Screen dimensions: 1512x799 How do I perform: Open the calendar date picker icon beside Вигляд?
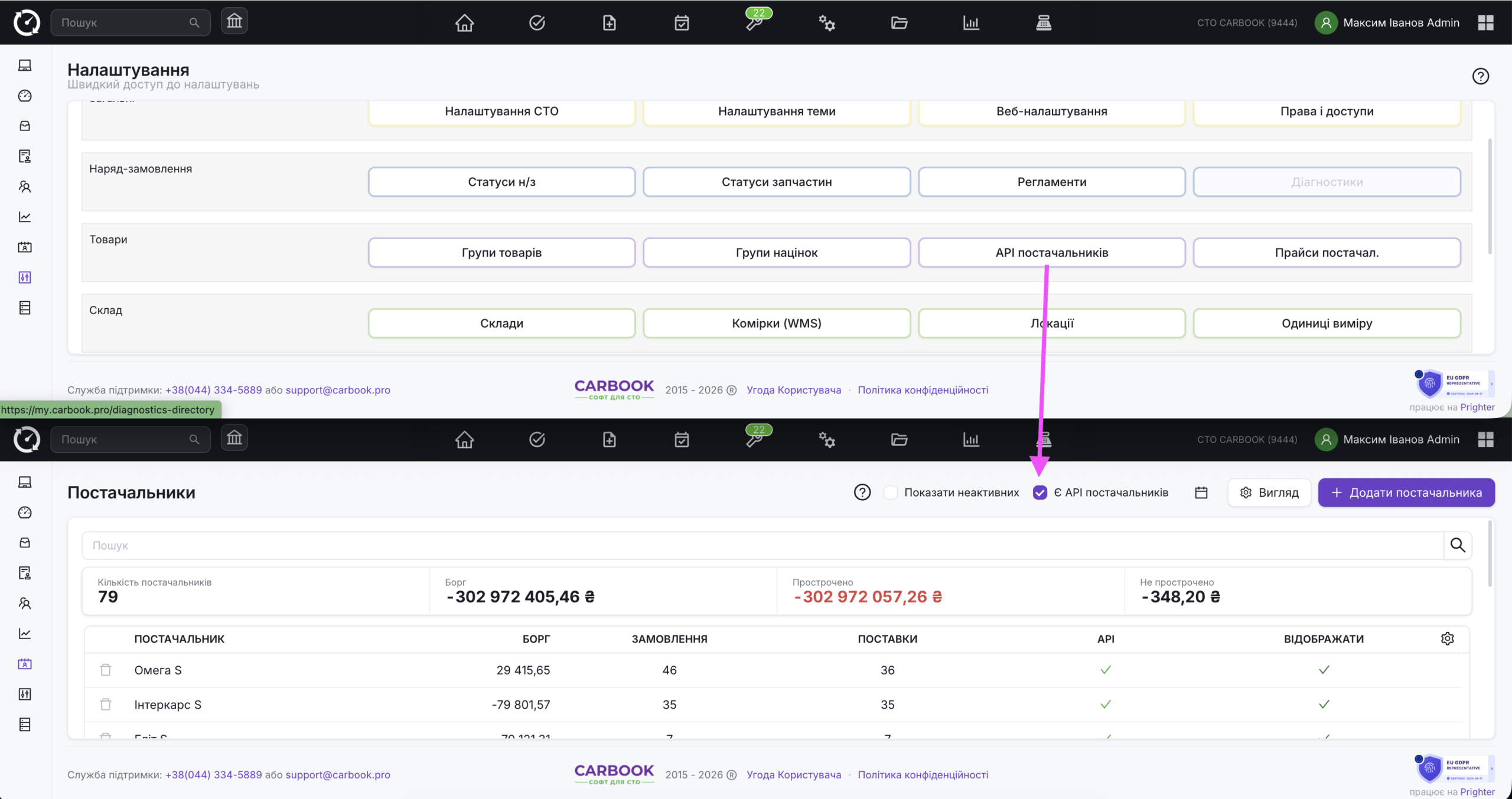pos(1201,493)
